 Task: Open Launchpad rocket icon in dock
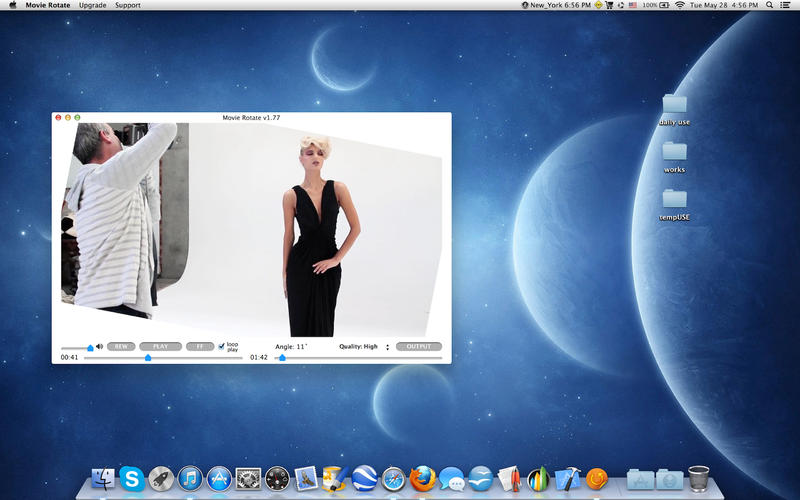(161, 479)
